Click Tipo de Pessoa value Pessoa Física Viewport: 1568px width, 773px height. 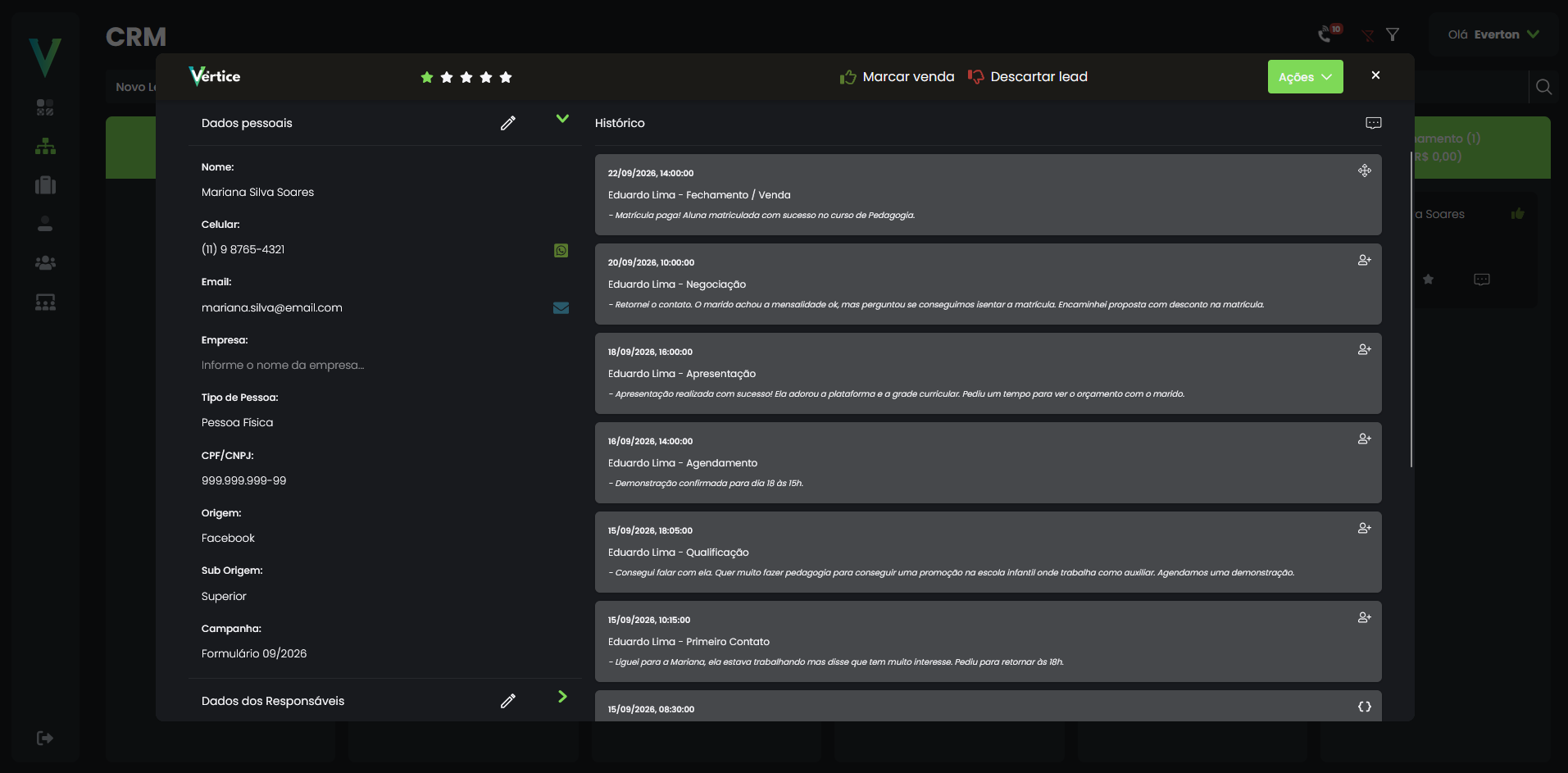(238, 423)
